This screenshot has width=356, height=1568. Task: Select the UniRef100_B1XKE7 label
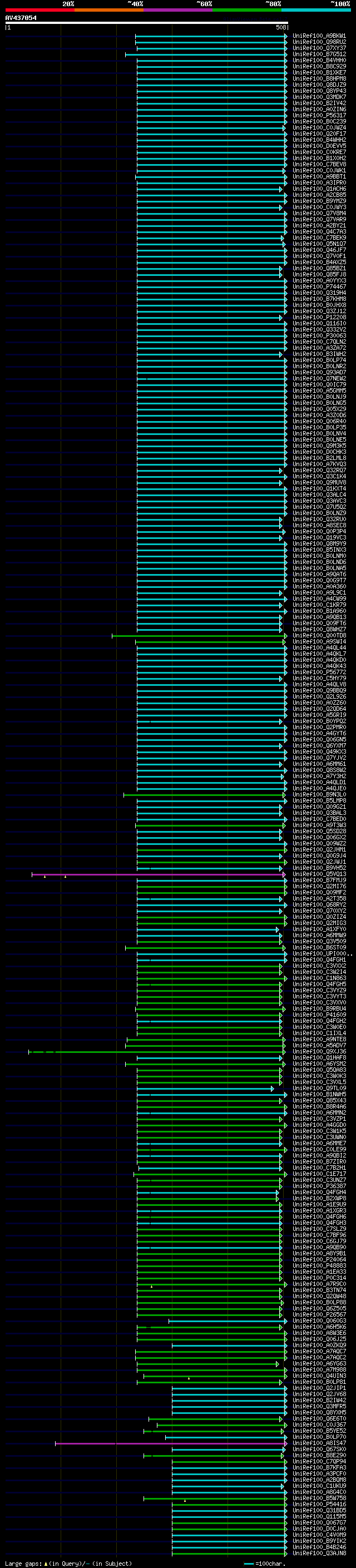pos(319,72)
